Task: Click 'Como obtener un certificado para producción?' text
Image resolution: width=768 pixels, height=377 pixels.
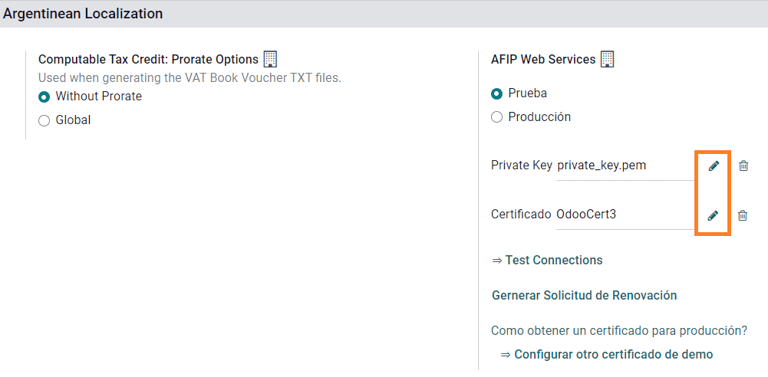Action: pos(619,331)
